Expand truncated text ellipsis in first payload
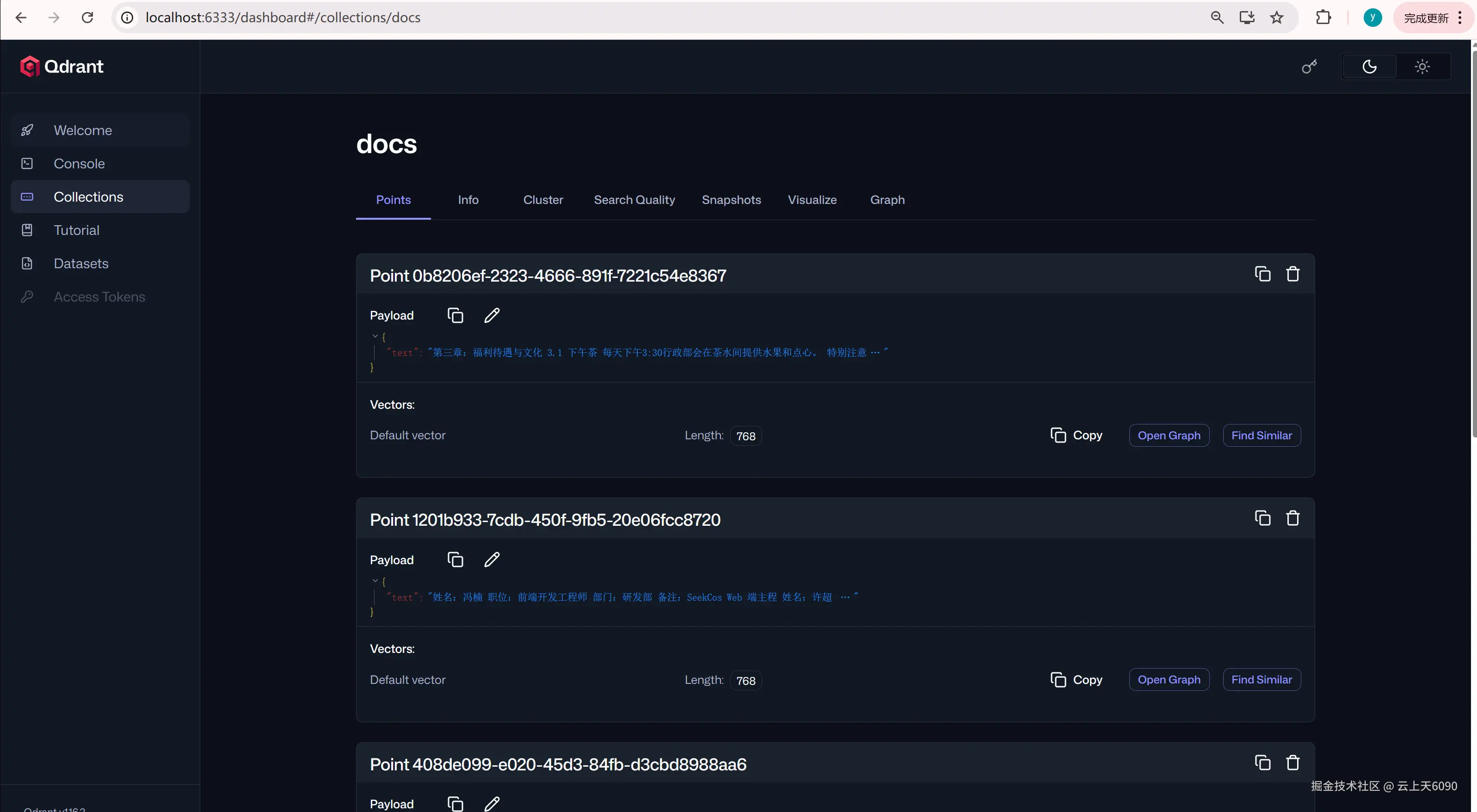Screen dimensions: 1477x812 click(875, 352)
